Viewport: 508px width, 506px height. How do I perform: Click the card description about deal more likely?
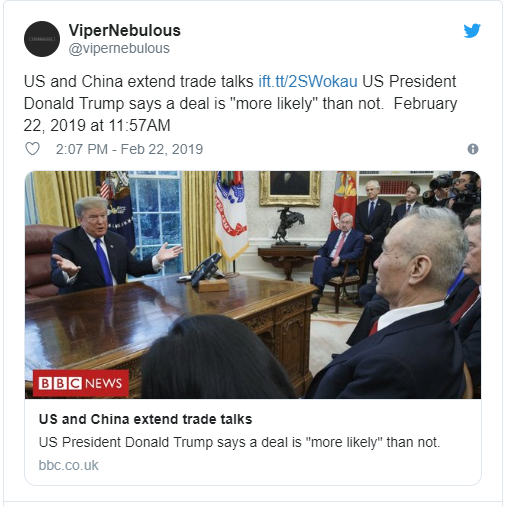click(239, 442)
